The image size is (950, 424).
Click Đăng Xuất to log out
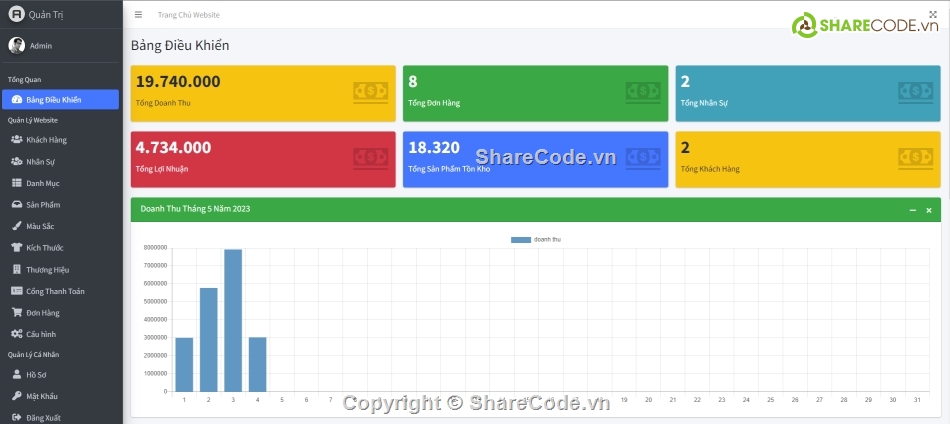[x=60, y=418]
